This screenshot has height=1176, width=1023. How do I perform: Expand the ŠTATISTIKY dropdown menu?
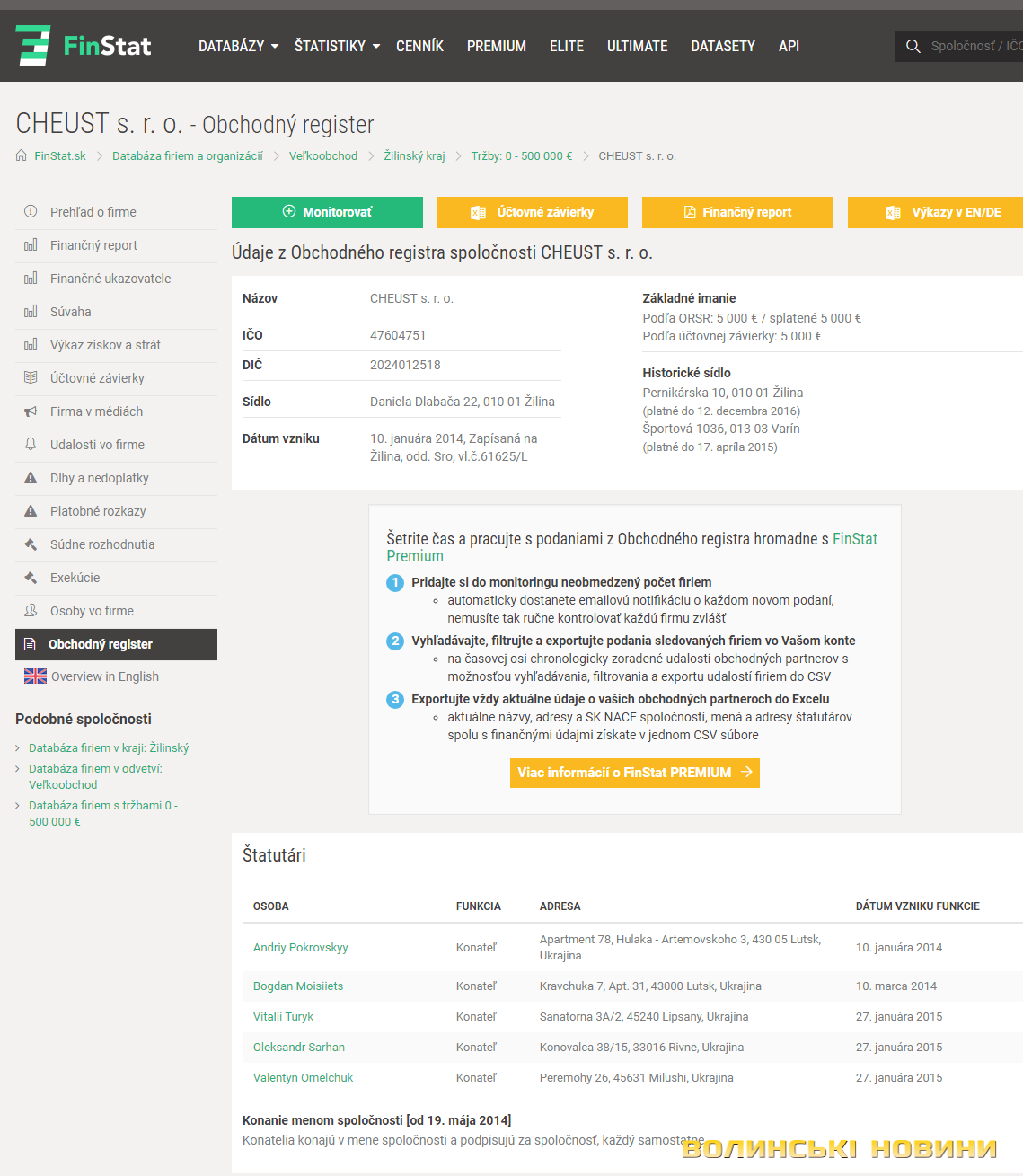[337, 46]
